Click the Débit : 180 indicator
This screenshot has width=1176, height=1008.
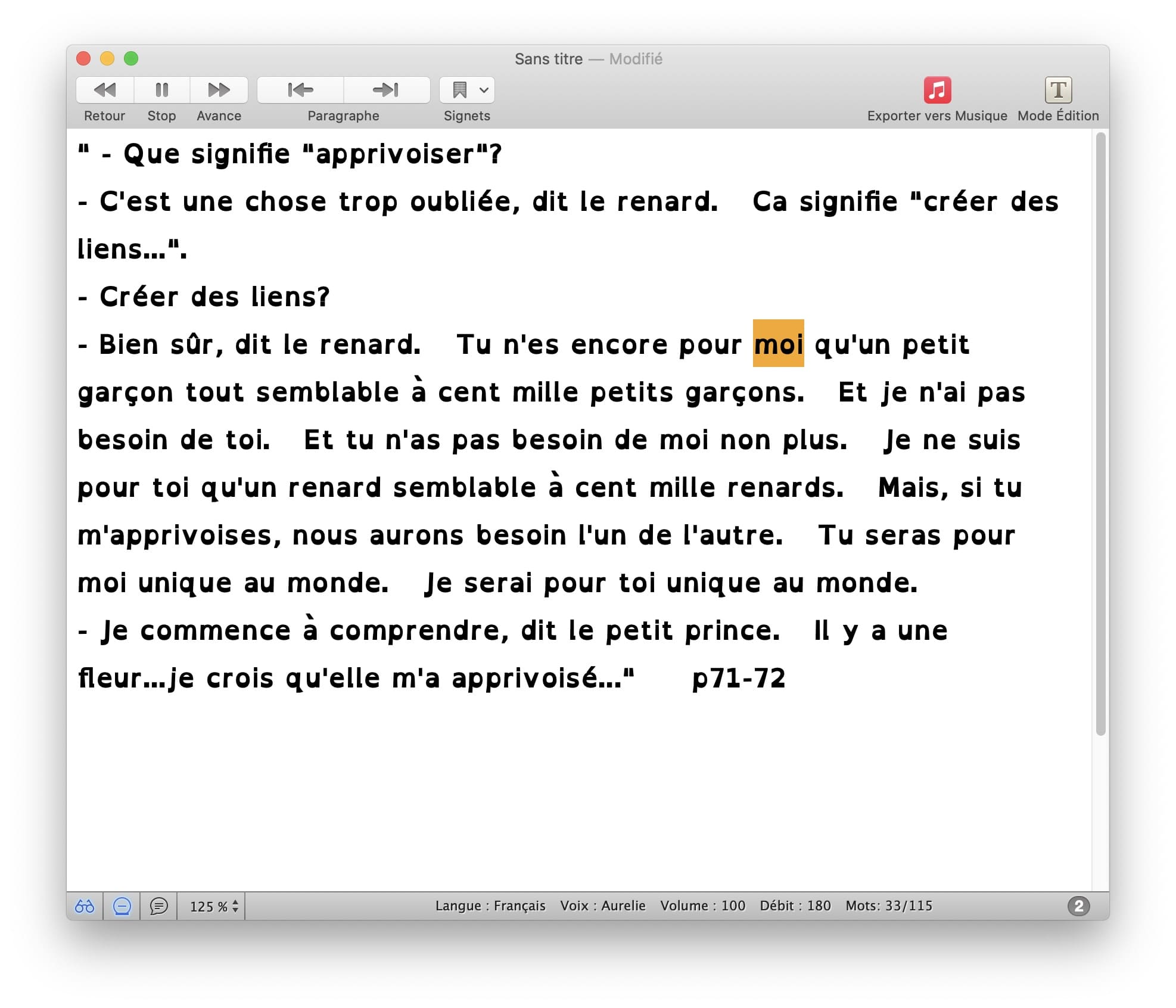coord(795,906)
